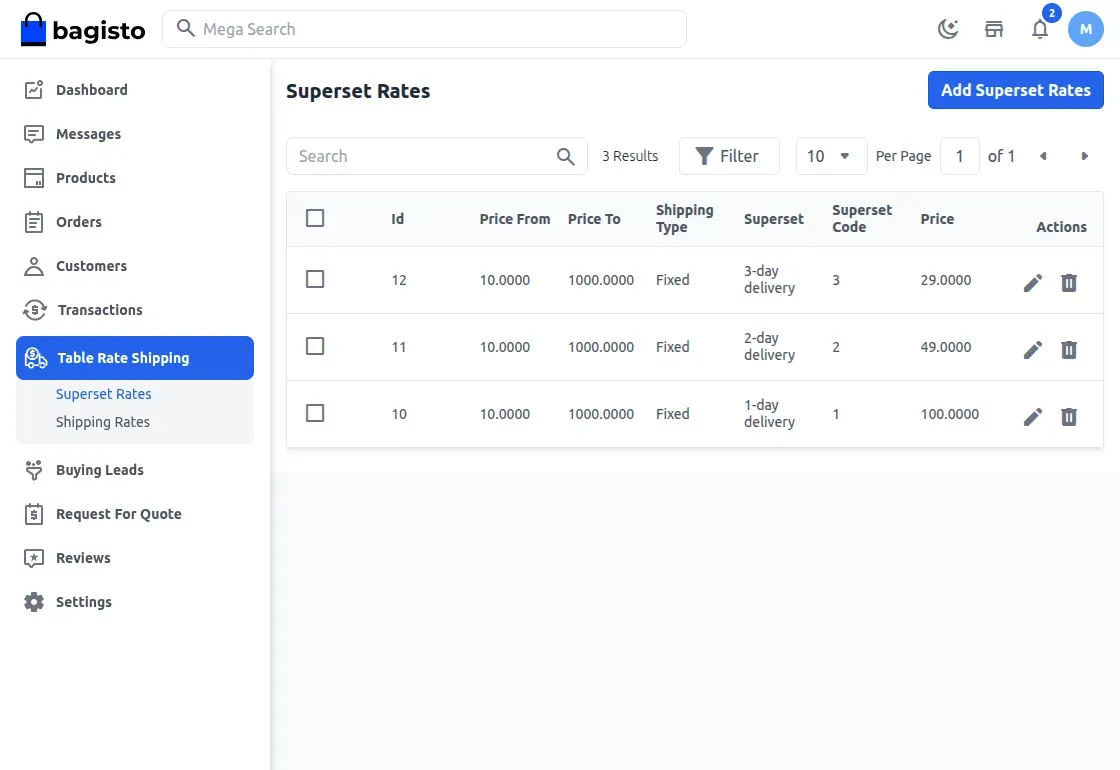The width and height of the screenshot is (1120, 770).
Task: Toggle dark mode with the moon icon
Action: (x=947, y=28)
